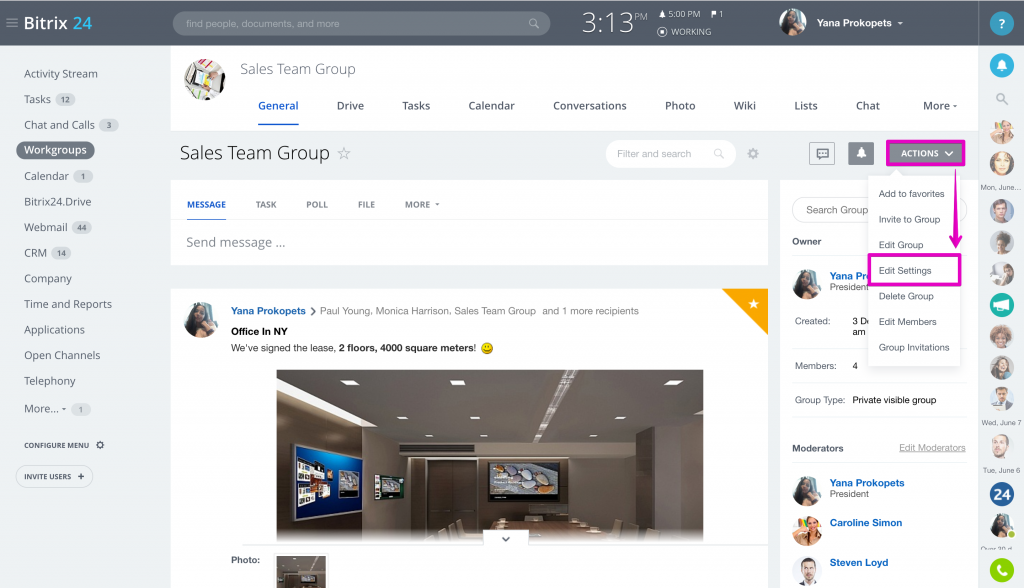
Task: Open the Tasks tab of the group
Action: pyautogui.click(x=416, y=106)
